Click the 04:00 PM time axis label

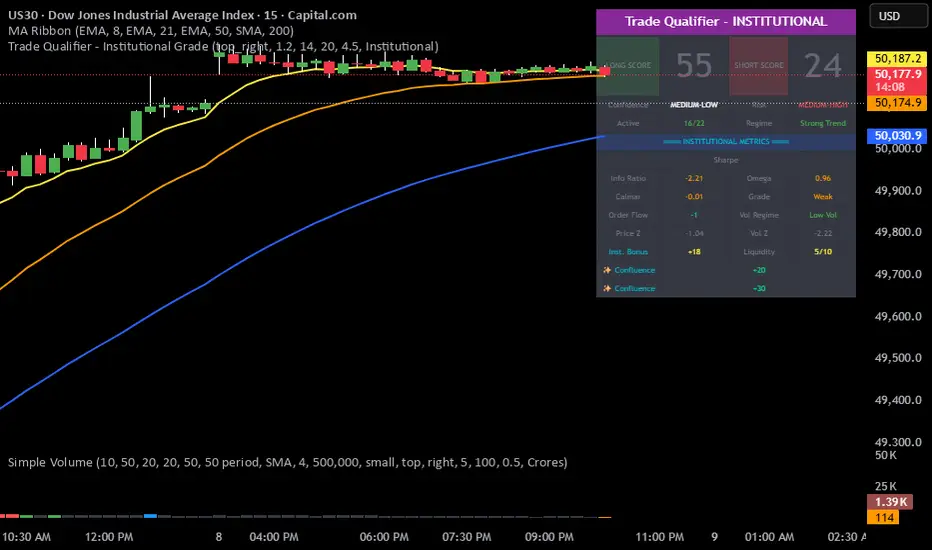pos(274,537)
